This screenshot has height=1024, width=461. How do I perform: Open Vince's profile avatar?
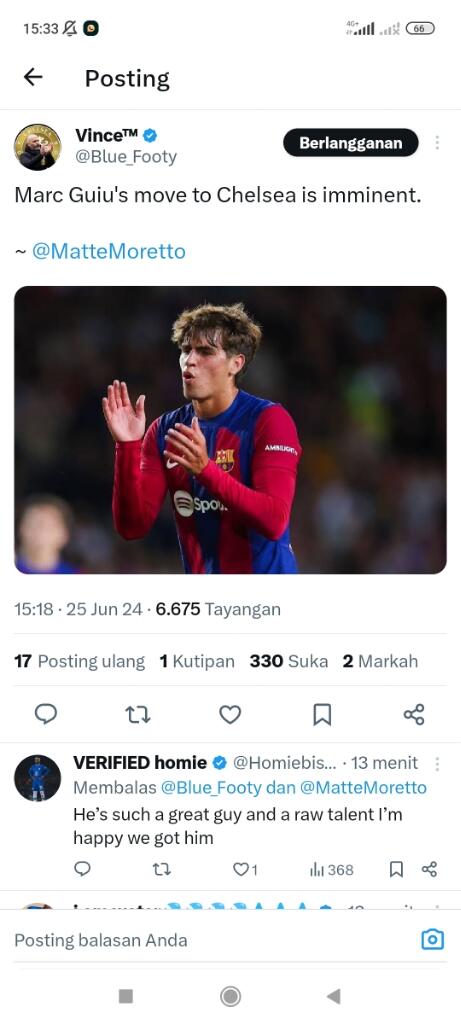coord(38,147)
